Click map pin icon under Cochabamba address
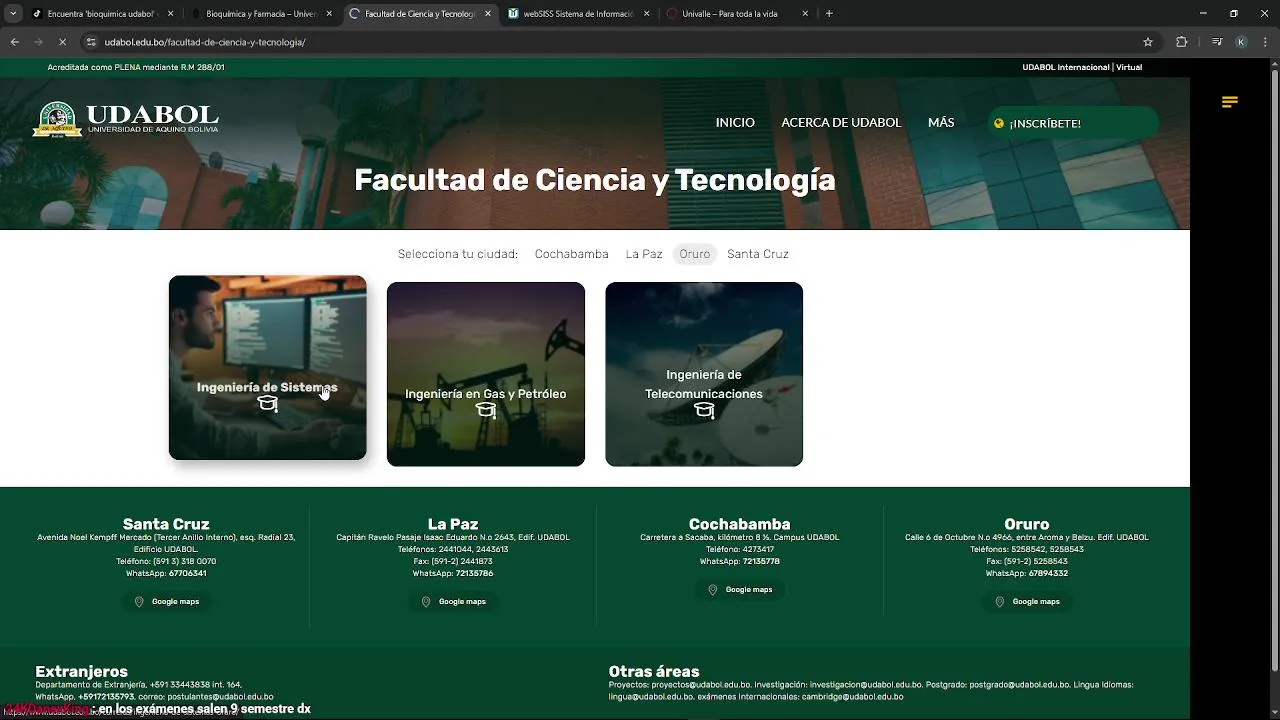1280x720 pixels. click(x=713, y=590)
